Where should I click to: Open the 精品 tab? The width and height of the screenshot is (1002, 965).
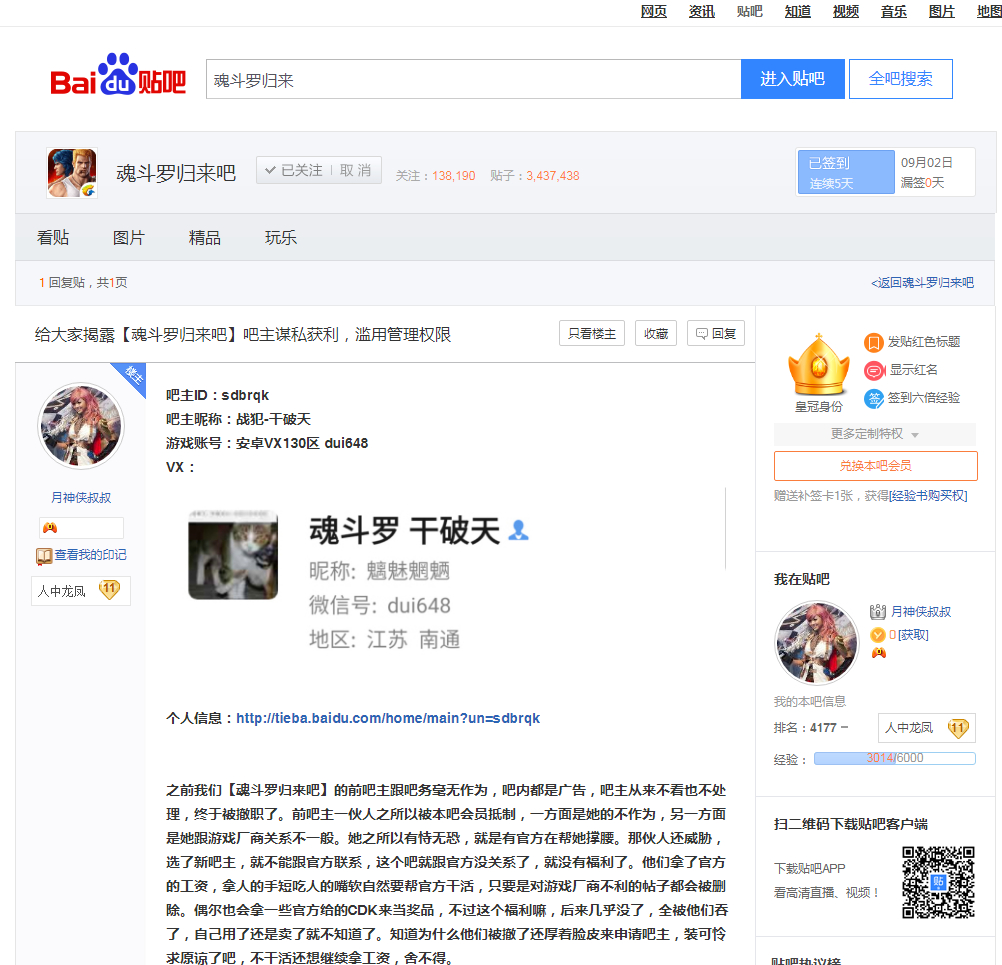[x=204, y=238]
